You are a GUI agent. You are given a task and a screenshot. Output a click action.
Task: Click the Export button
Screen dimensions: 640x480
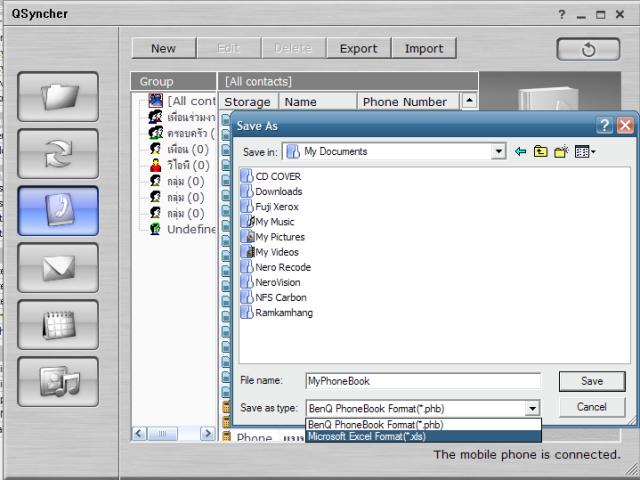pyautogui.click(x=358, y=48)
